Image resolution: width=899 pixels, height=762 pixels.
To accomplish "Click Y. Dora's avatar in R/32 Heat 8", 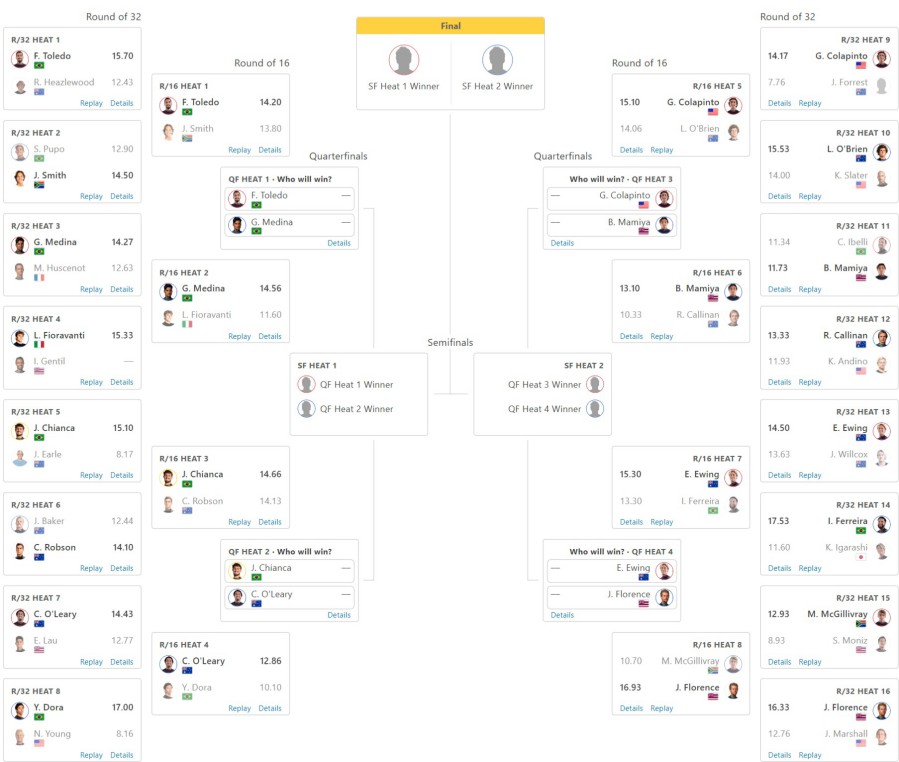I will pos(20,710).
